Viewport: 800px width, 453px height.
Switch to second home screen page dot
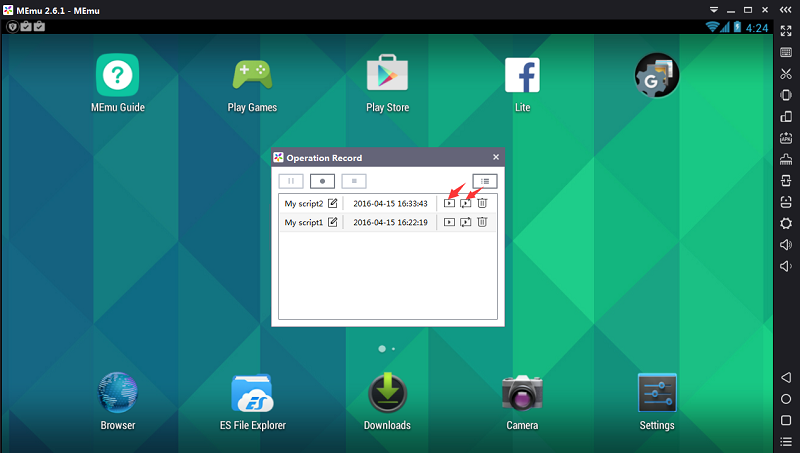coord(393,349)
